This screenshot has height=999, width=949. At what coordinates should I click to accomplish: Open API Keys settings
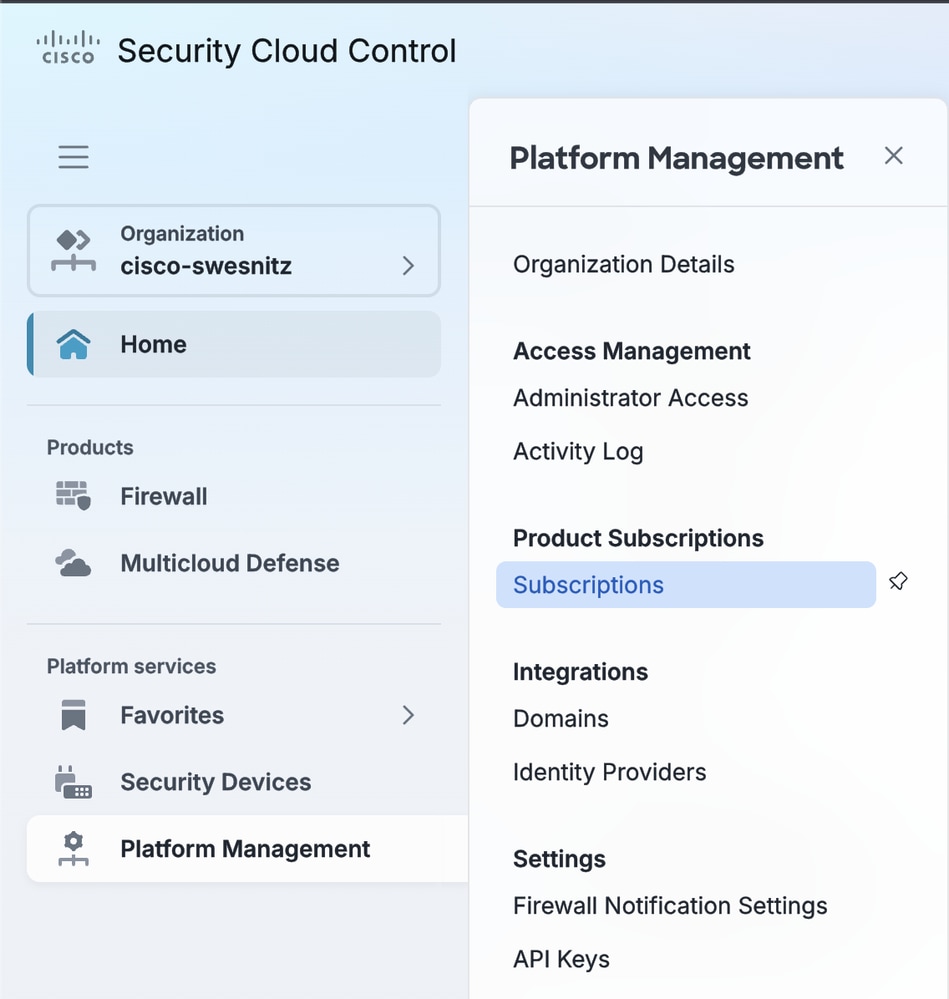[561, 959]
